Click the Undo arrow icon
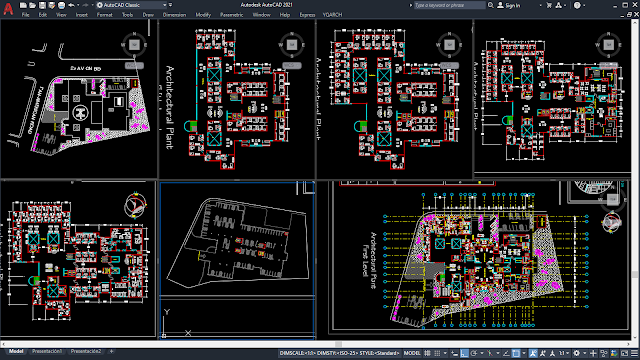Screen dimensions: 640x360 [71, 5]
